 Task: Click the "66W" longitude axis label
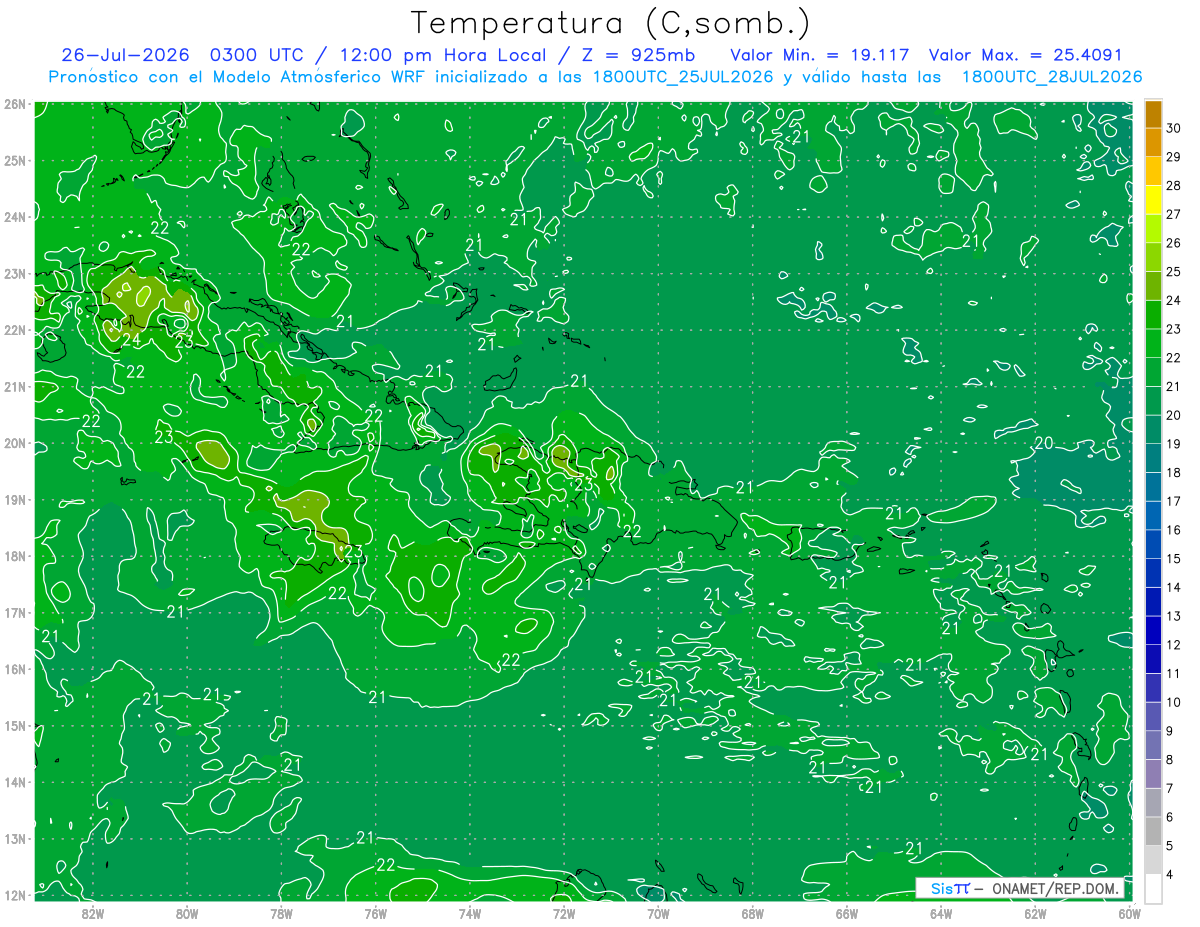pos(846,913)
